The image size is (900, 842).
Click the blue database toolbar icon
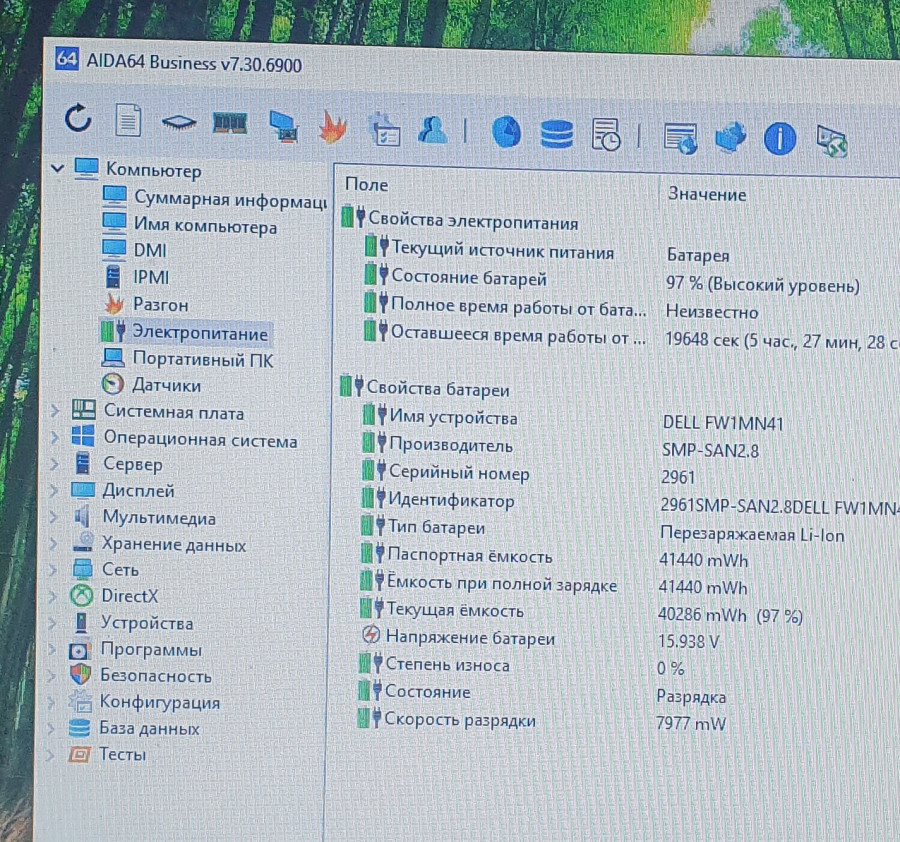pyautogui.click(x=557, y=134)
